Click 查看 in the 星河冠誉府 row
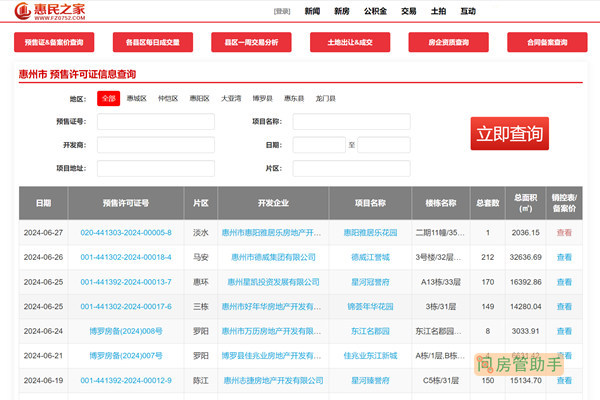Viewport: 600px width, 400px height. (x=564, y=282)
